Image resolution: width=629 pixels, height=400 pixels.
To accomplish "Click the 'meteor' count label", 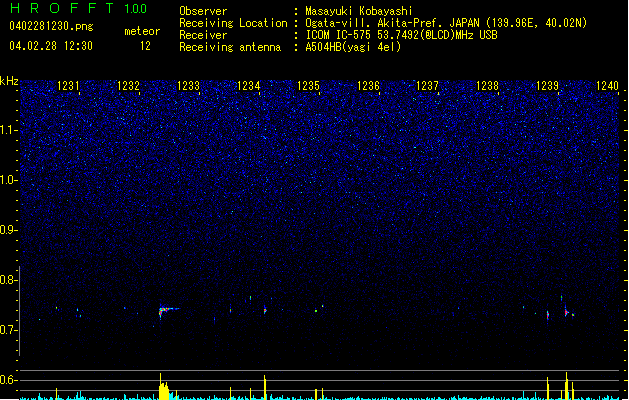I will [142, 31].
